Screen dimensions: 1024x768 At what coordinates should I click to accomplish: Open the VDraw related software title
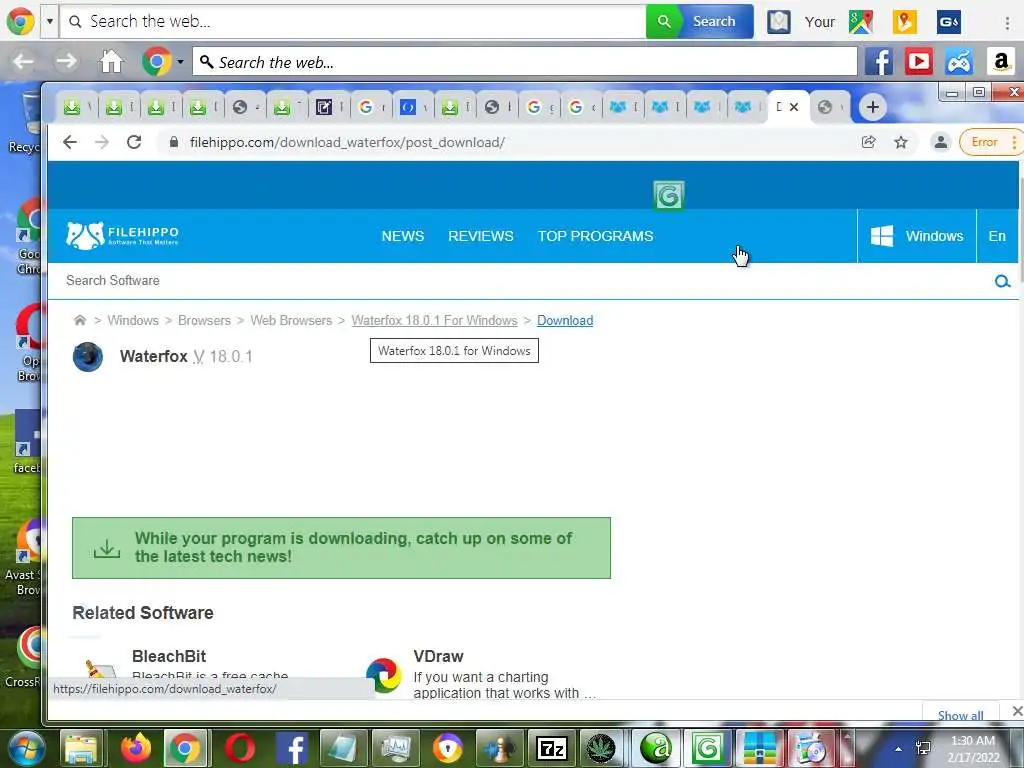(x=438, y=656)
